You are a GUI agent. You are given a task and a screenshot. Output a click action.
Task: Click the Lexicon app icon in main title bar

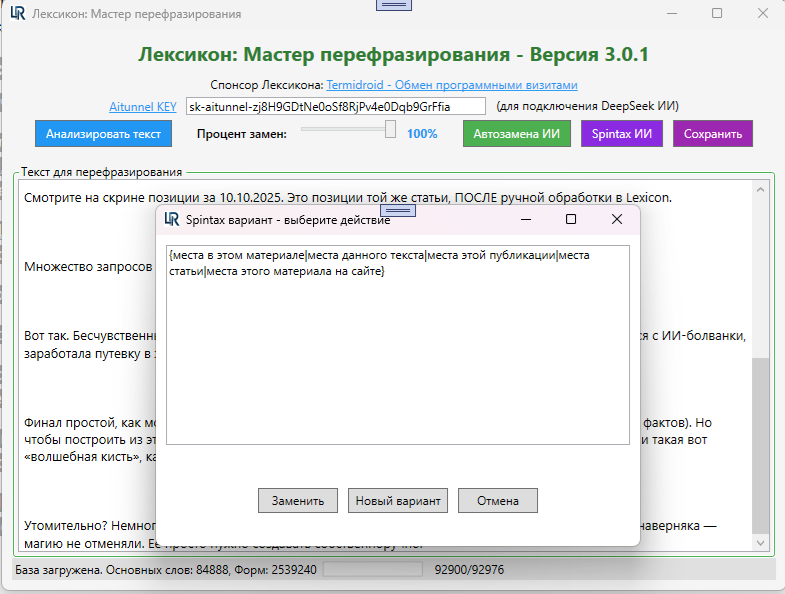[17, 14]
